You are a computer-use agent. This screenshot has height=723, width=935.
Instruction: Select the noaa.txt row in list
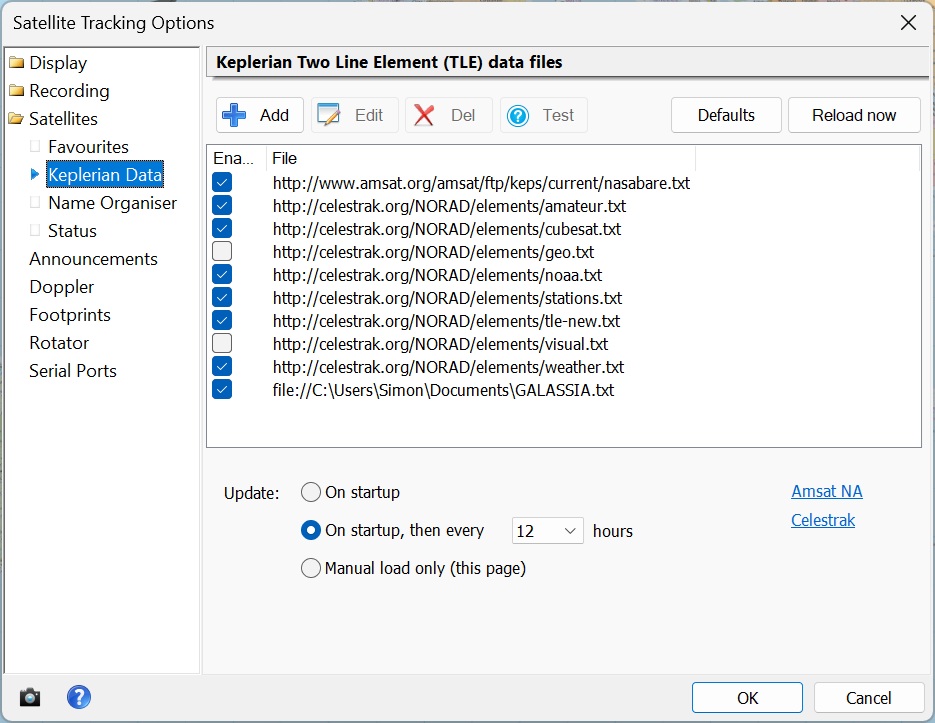tap(437, 275)
